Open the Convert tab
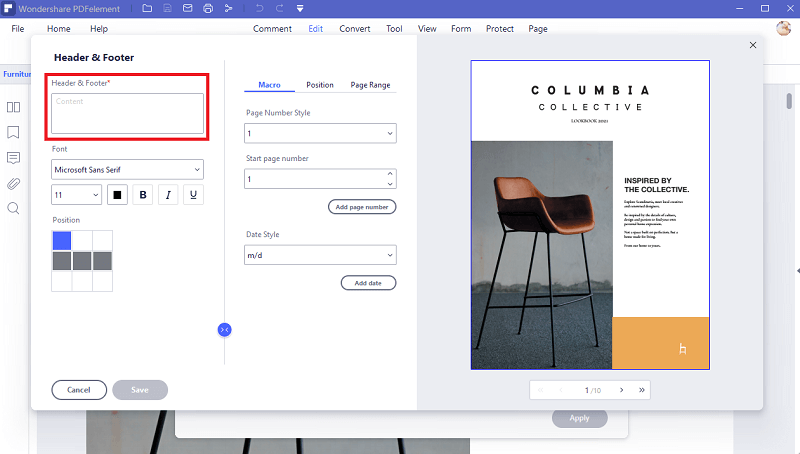This screenshot has width=800, height=454. point(355,29)
